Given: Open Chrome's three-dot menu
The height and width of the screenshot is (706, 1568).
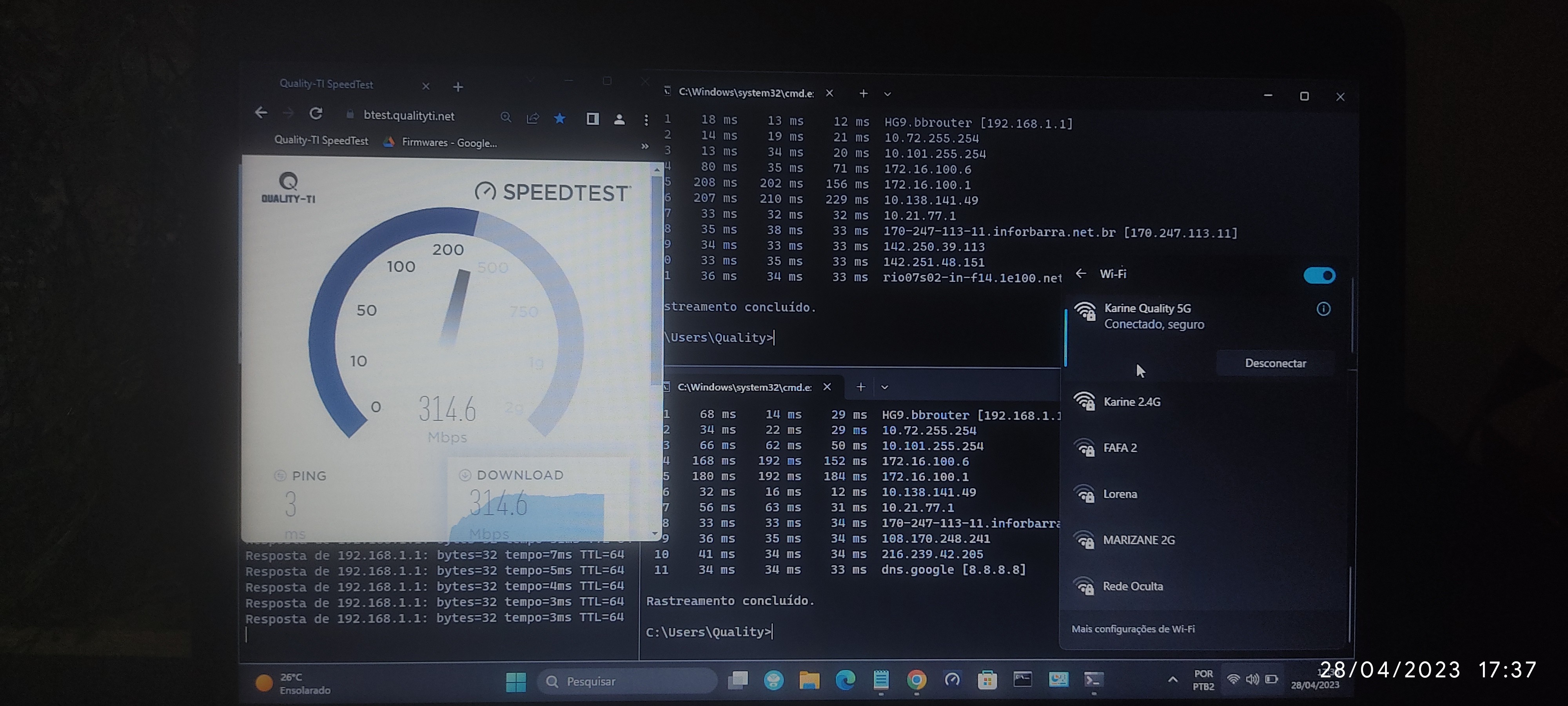Looking at the screenshot, I should (x=646, y=120).
